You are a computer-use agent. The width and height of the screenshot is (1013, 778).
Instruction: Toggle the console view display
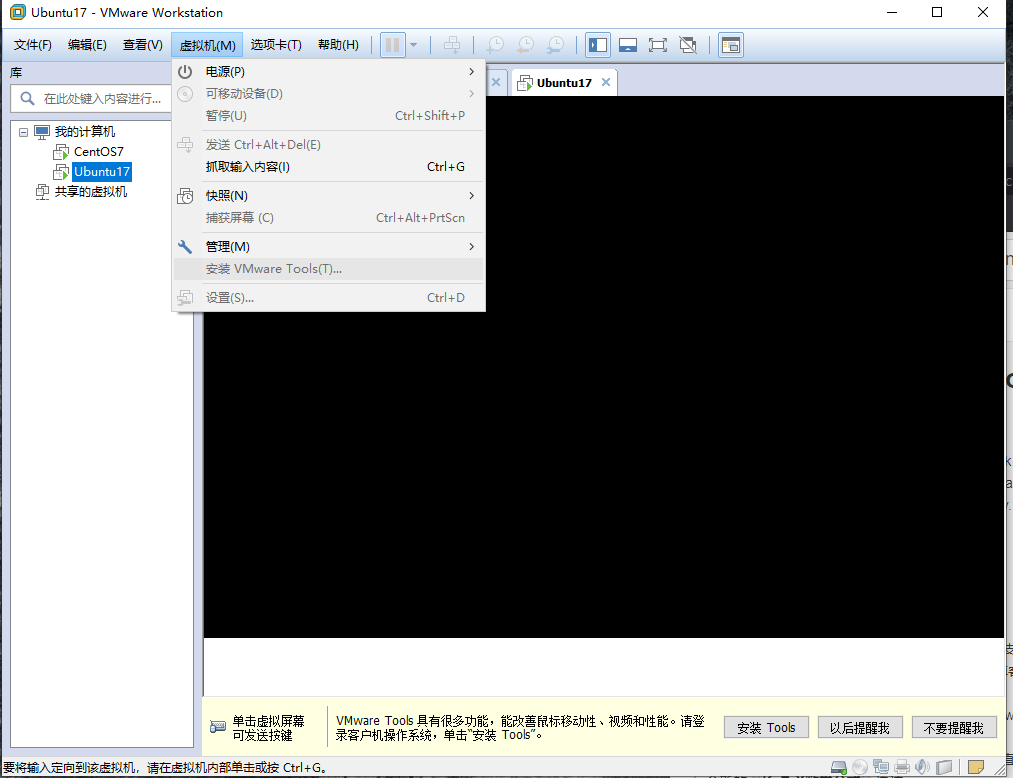pyautogui.click(x=627, y=44)
